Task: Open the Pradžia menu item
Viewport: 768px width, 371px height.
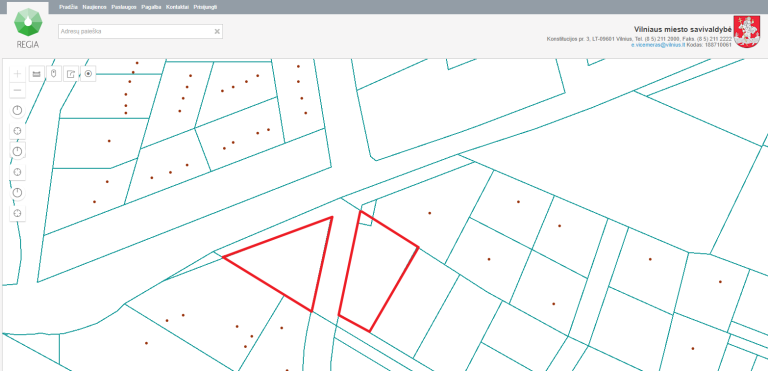Action: 69,7
